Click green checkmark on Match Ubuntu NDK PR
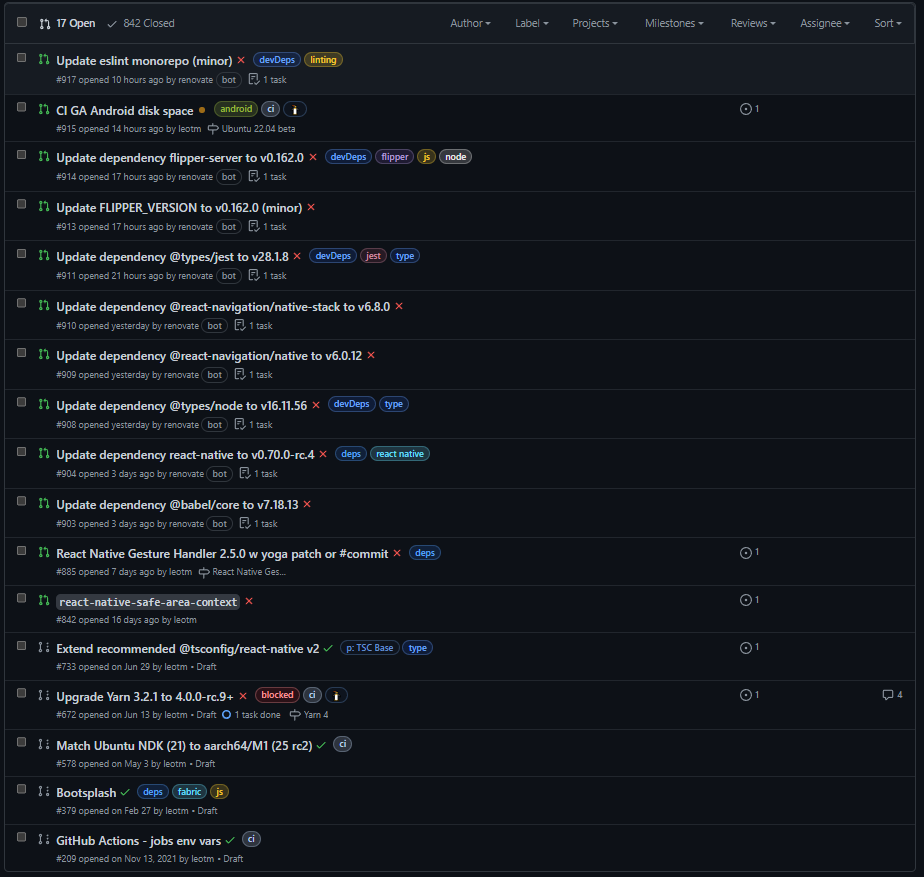The height and width of the screenshot is (877, 924). pyautogui.click(x=321, y=746)
